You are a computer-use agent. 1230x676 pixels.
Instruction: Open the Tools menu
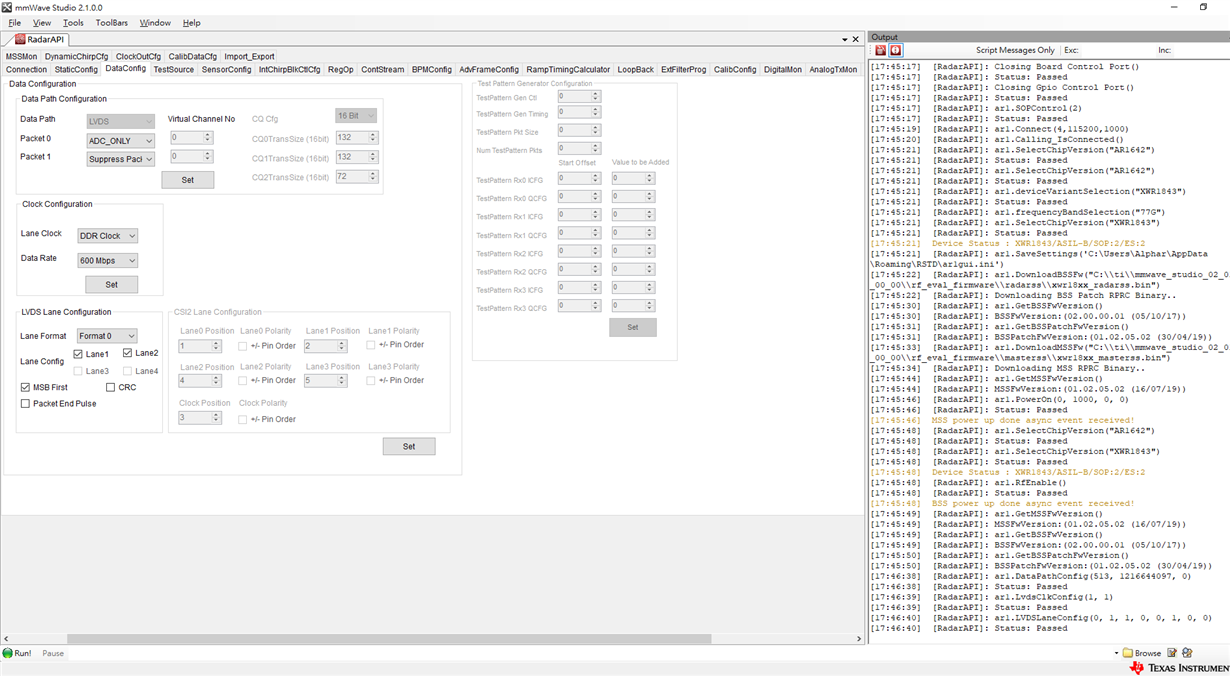tap(73, 23)
